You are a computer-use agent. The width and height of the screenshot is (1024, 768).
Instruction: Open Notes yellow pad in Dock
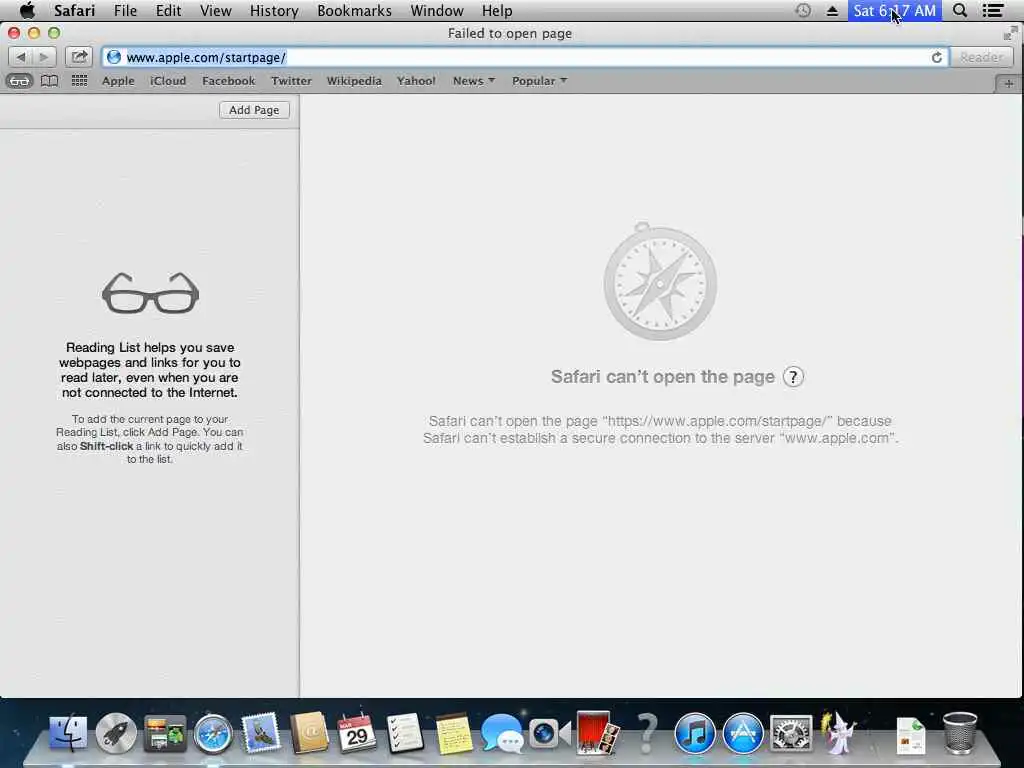(454, 733)
